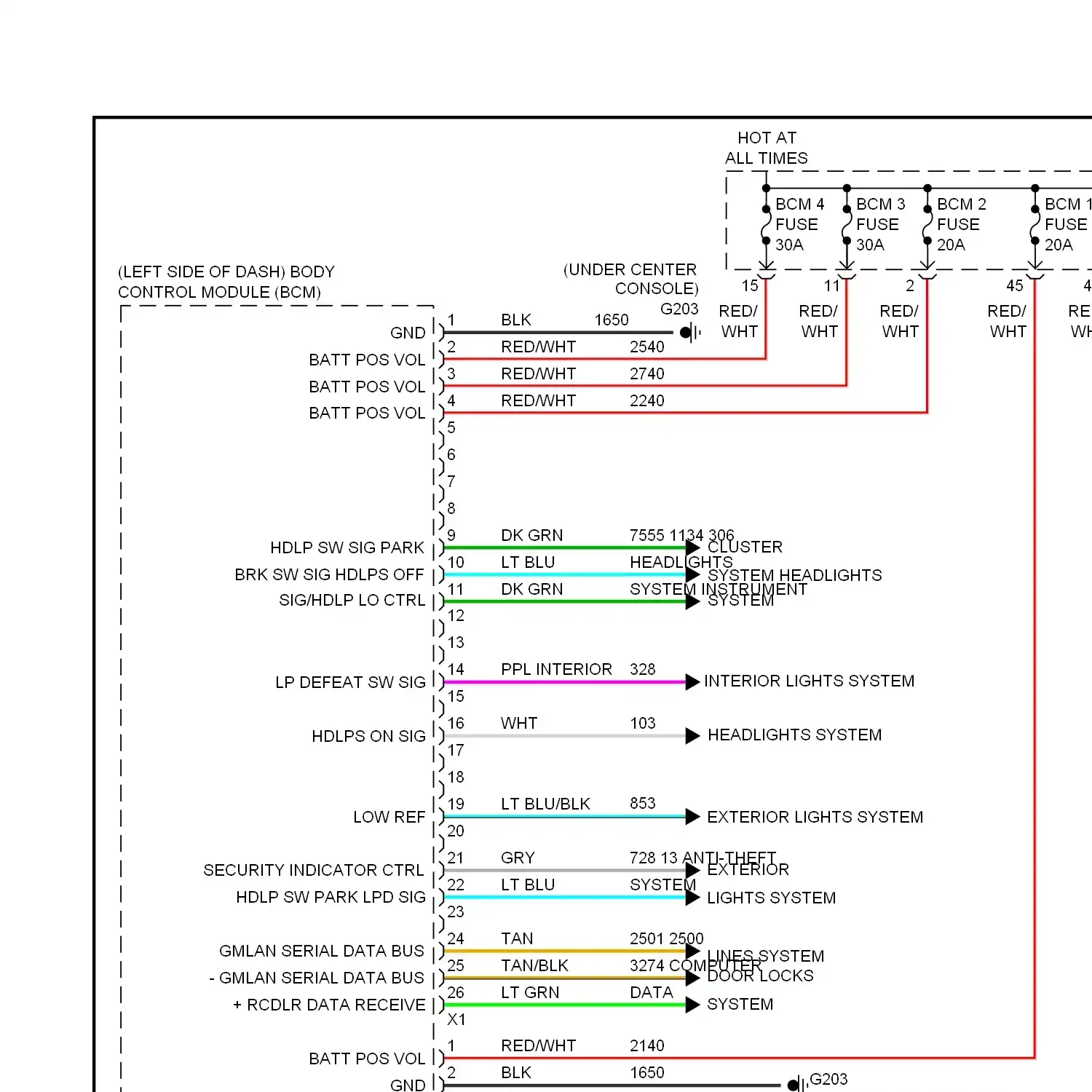Click the DK GRN label at pin 9
The height and width of the screenshot is (1092, 1092).
[531, 535]
